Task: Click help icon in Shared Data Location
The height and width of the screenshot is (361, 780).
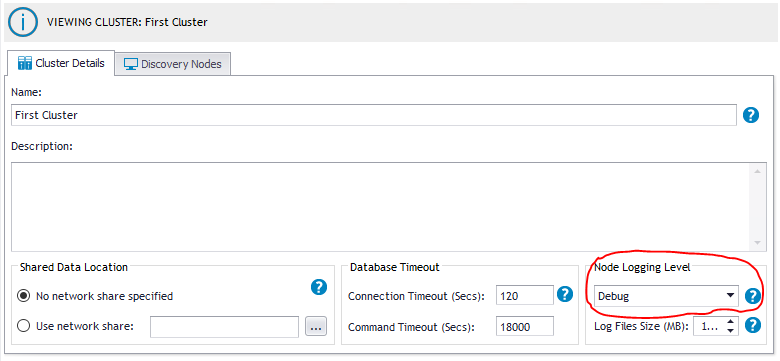Action: coord(319,287)
